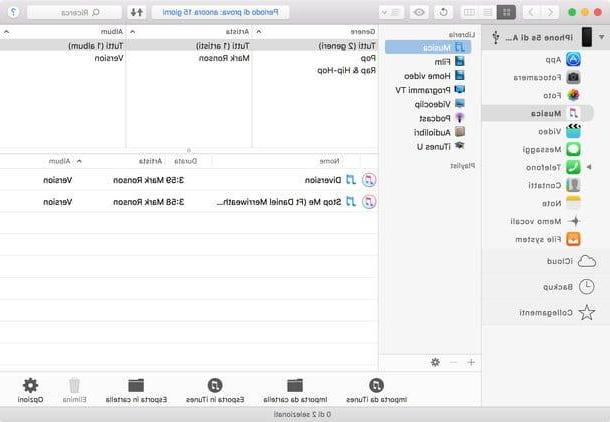Select Musica in the device sidebar

pyautogui.click(x=537, y=113)
